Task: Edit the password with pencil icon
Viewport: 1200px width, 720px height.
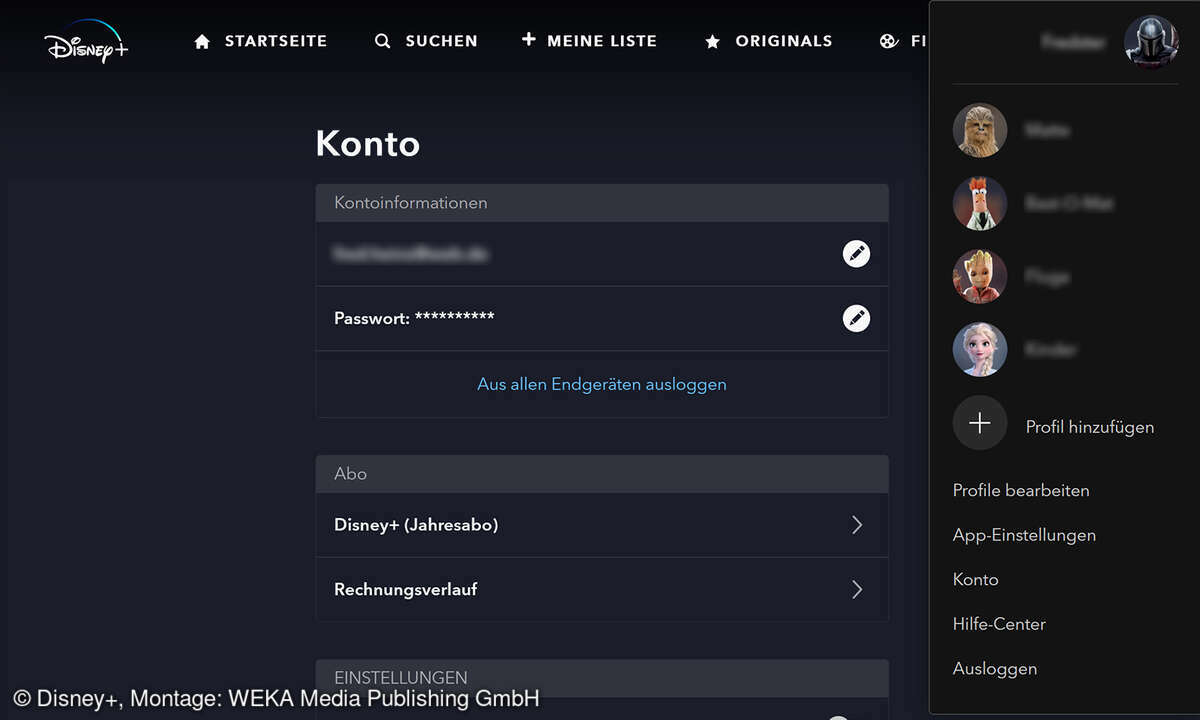Action: tap(856, 318)
